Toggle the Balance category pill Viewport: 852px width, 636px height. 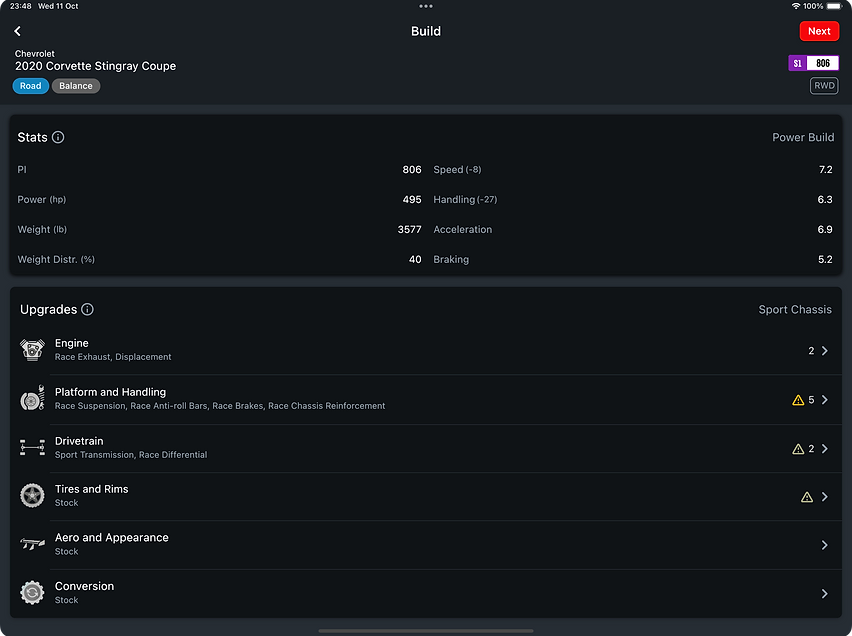tap(75, 85)
